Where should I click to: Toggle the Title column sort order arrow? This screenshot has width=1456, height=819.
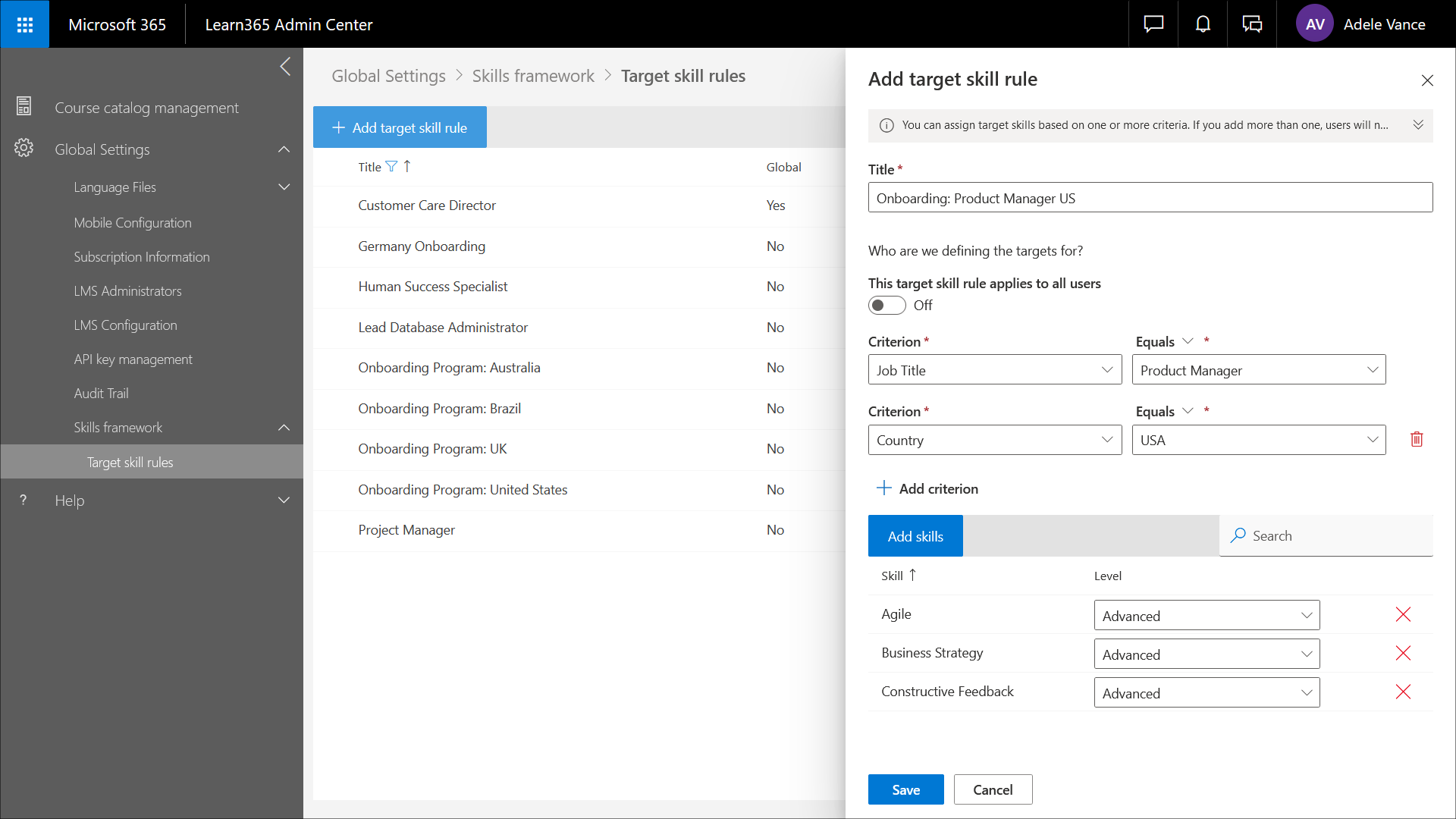[406, 165]
